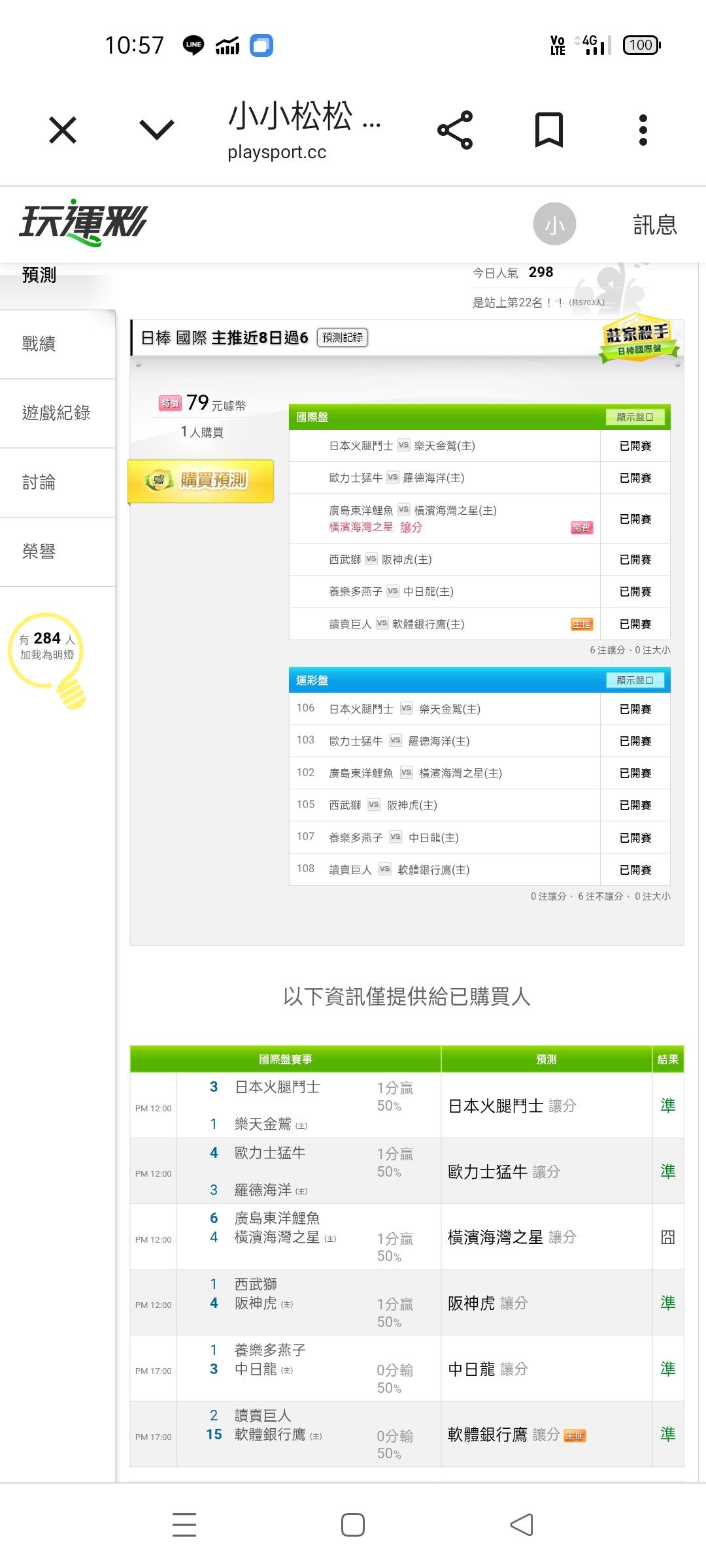The width and height of the screenshot is (706, 1568).
Task: Select 國際盤 row 讀賣巨人 vs 軟體銀行鷹
Action: [x=480, y=624]
